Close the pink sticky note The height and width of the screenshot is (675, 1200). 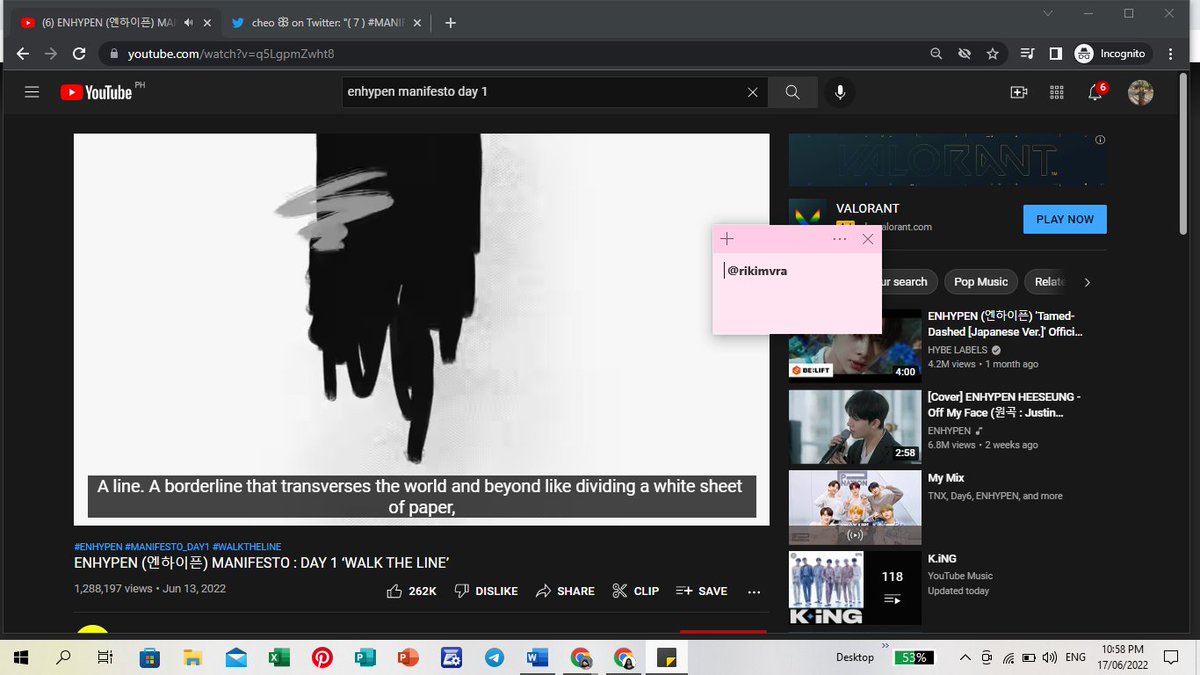(867, 239)
